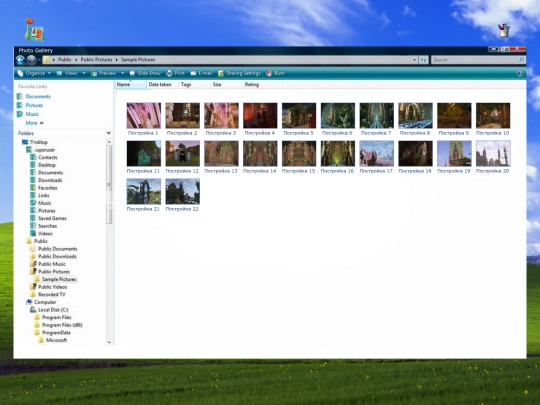Select Contacts in folder tree
540x405 pixels.
(x=44, y=157)
